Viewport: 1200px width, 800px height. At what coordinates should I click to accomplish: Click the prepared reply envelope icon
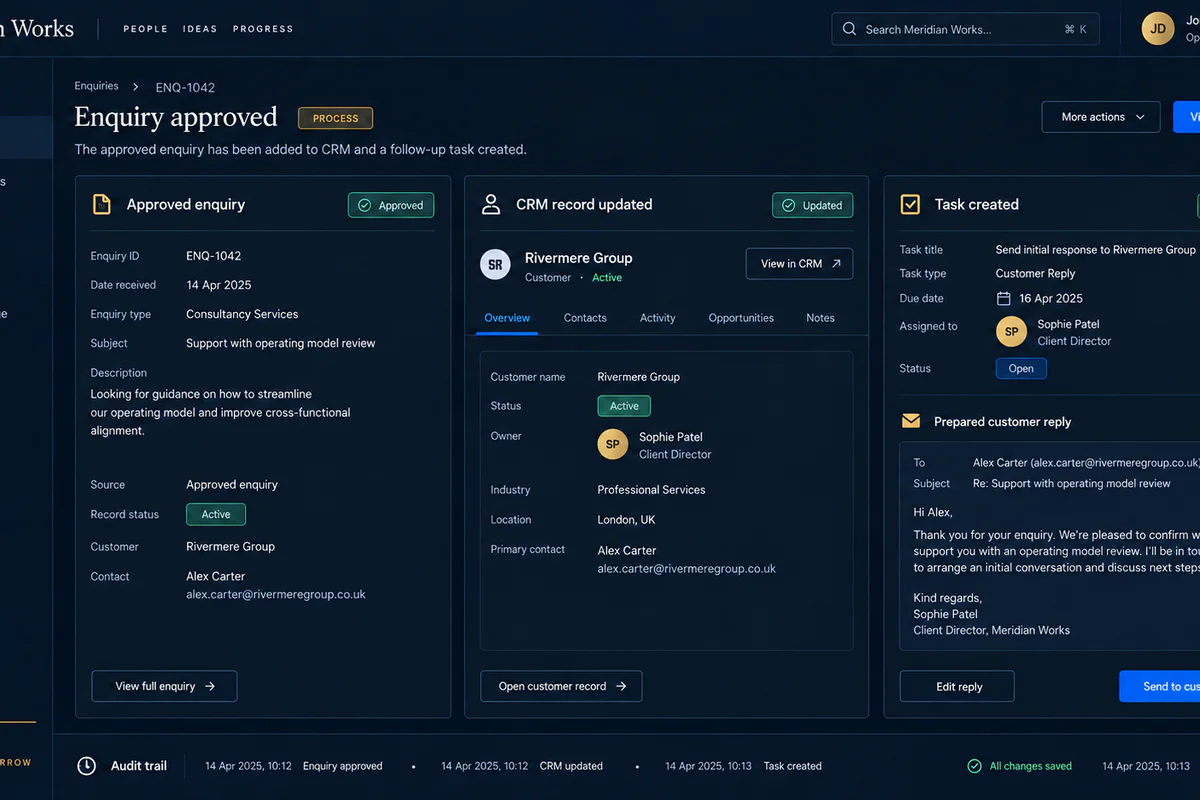(910, 421)
